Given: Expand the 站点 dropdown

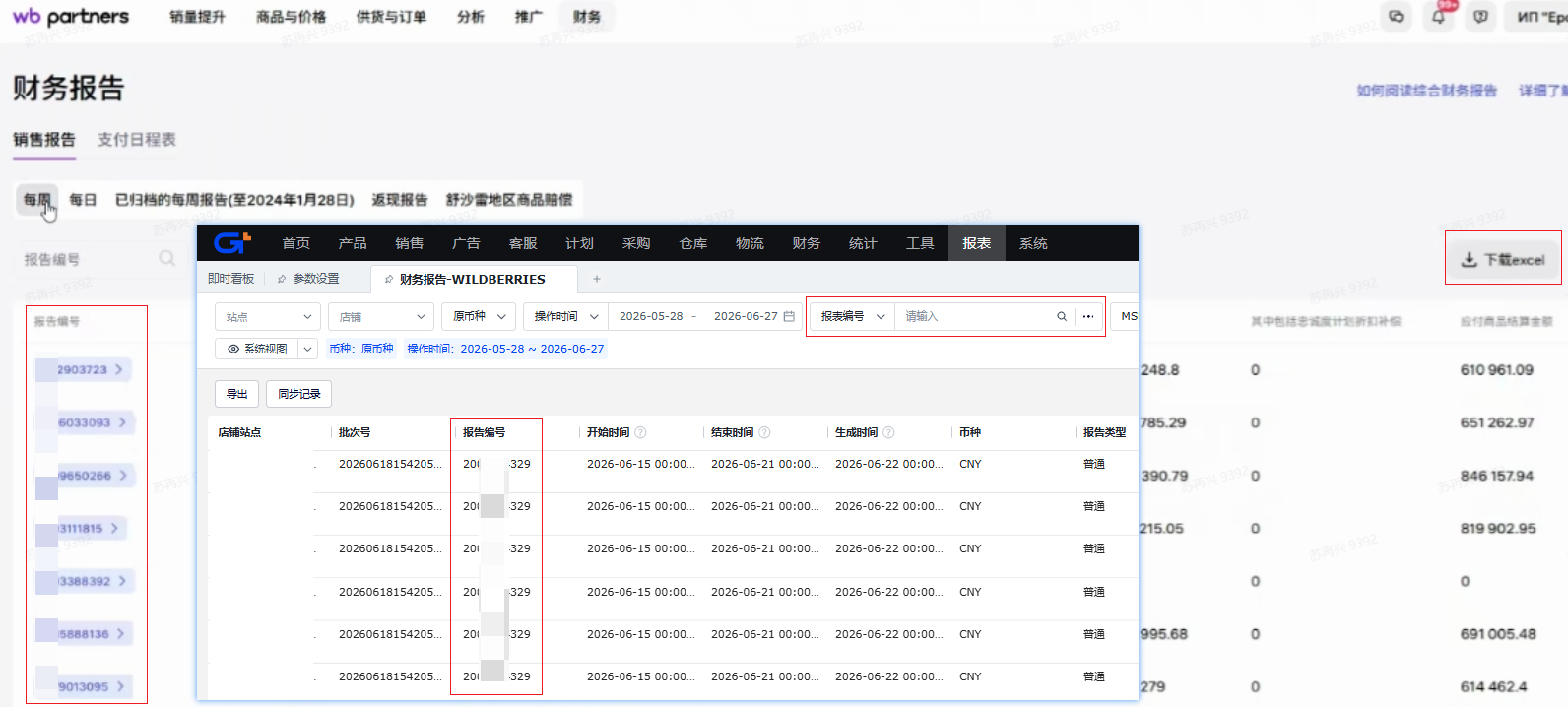Looking at the screenshot, I should (268, 316).
